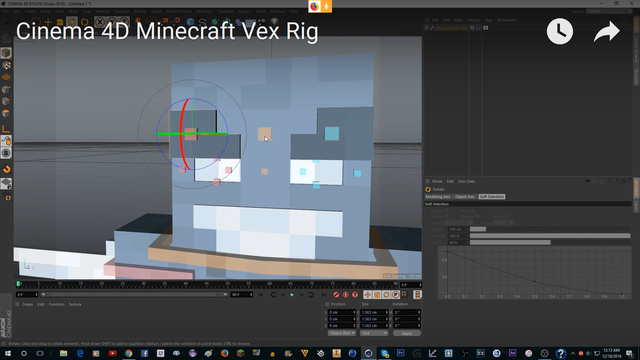Screen dimensions: 640x360
Task: Click the light bulb icon in toolbar
Action: (x=275, y=22)
